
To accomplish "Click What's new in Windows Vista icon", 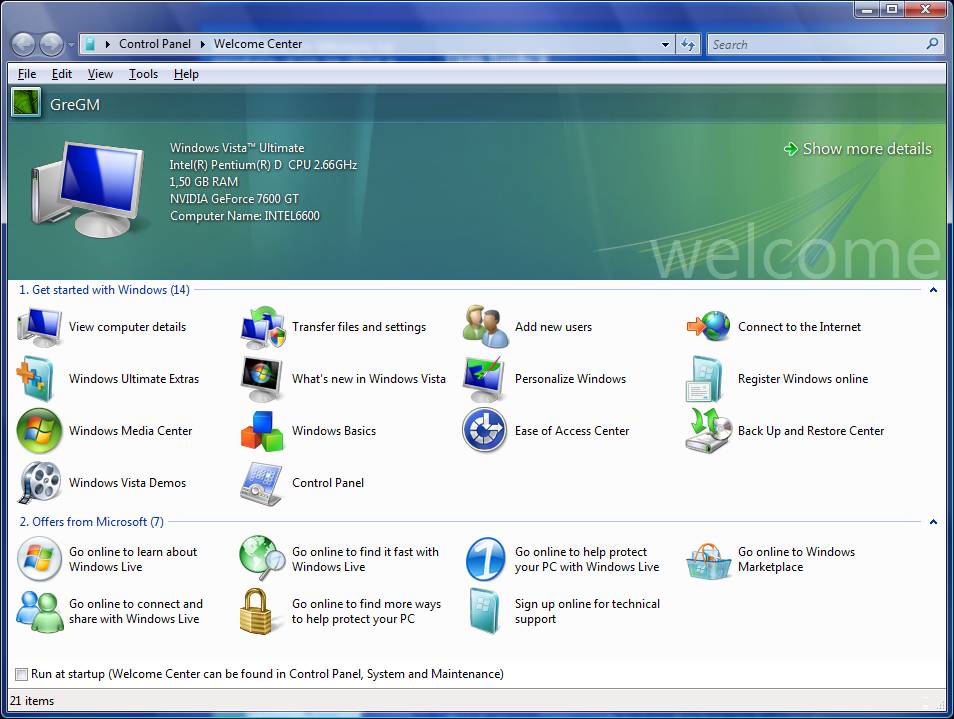I will (x=262, y=379).
